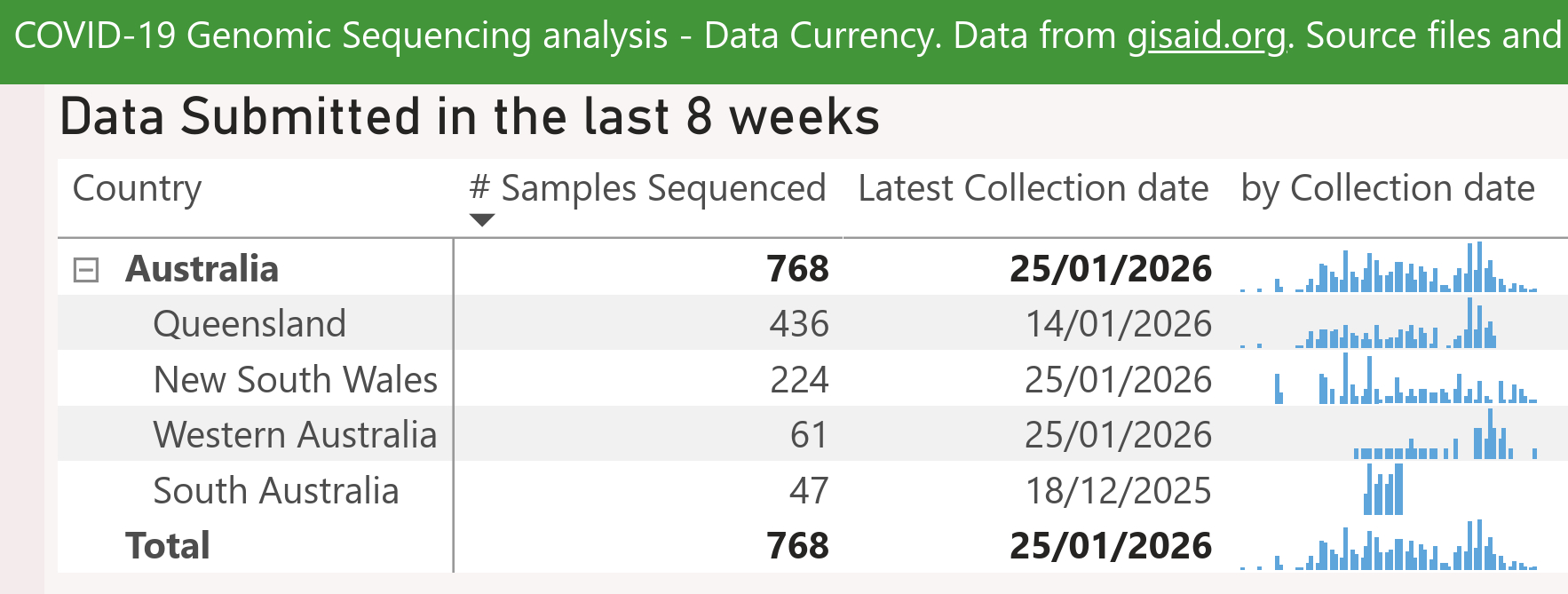Click the "by Collection date" column header
The width and height of the screenshot is (1568, 594).
coord(1387,189)
